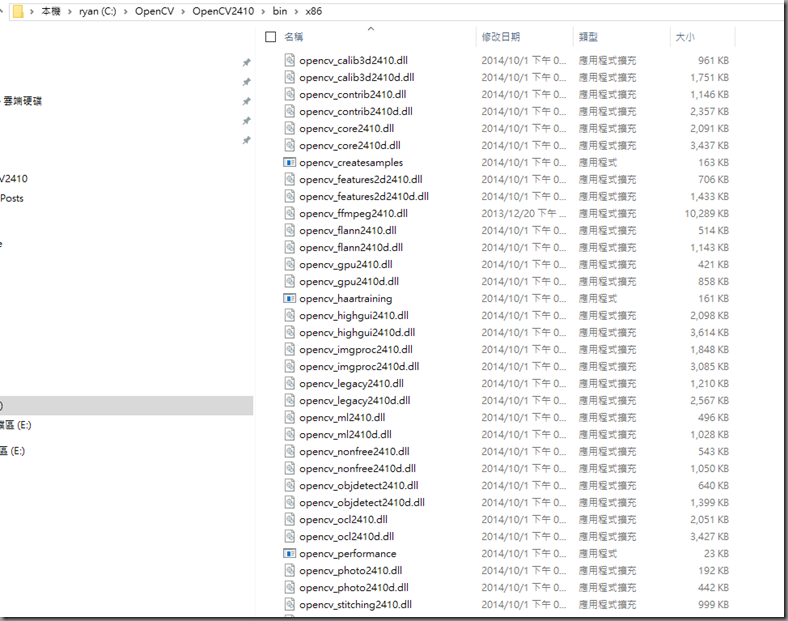
Task: Click the opencv_imgproc2410.dll file icon
Action: (x=289, y=350)
